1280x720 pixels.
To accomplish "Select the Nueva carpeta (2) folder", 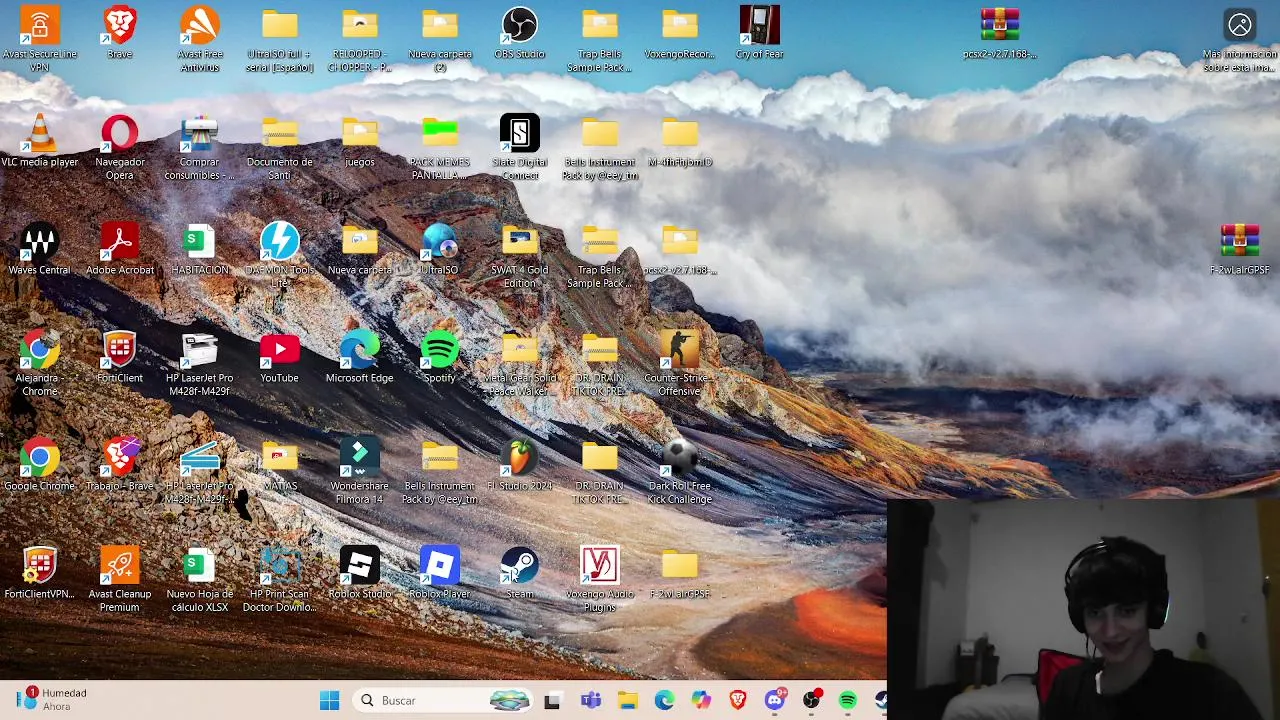I will click(x=440, y=38).
